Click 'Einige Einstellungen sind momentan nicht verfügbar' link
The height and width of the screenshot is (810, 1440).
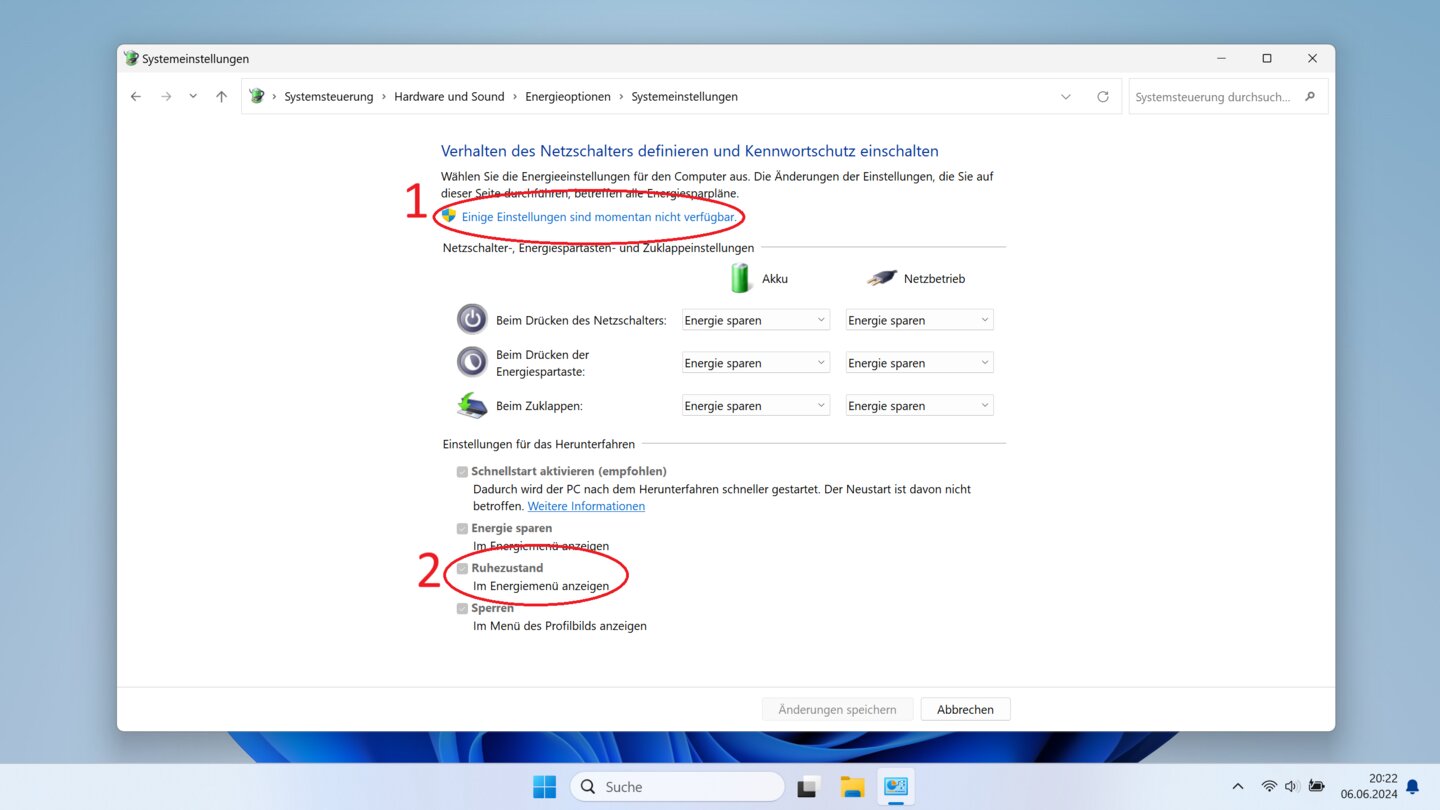pos(599,217)
